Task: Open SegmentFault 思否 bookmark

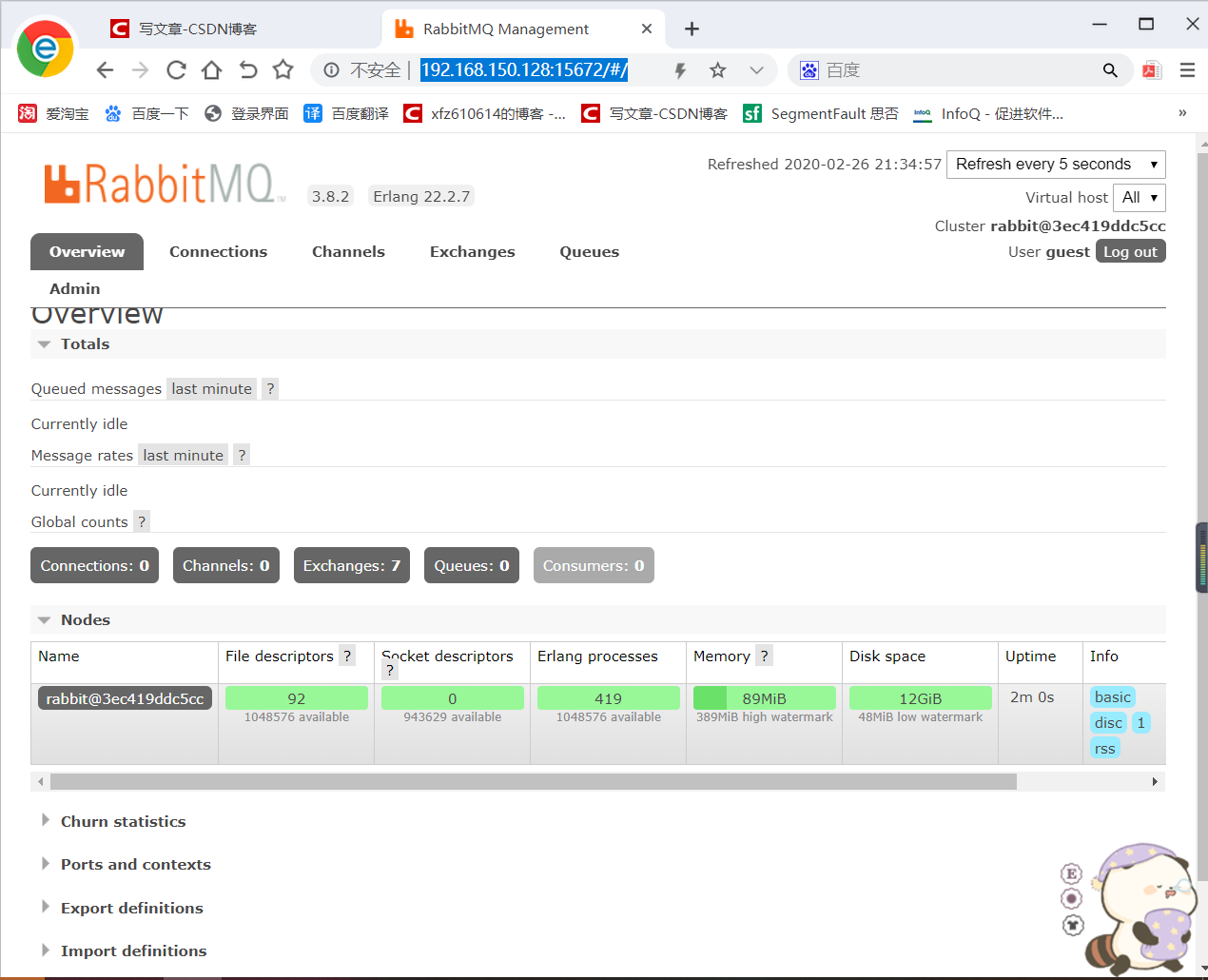Action: 821,113
